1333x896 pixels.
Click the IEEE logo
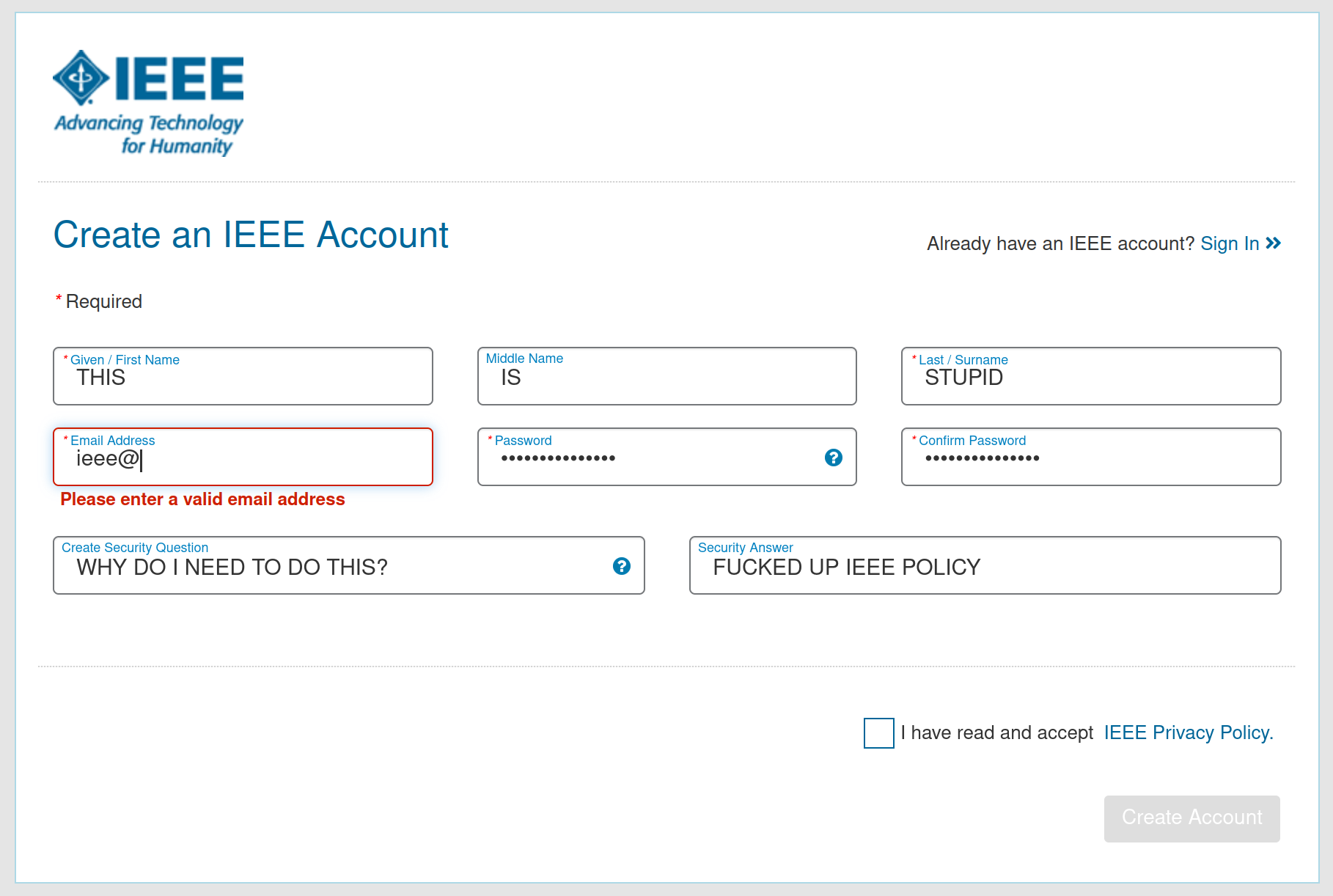click(148, 103)
